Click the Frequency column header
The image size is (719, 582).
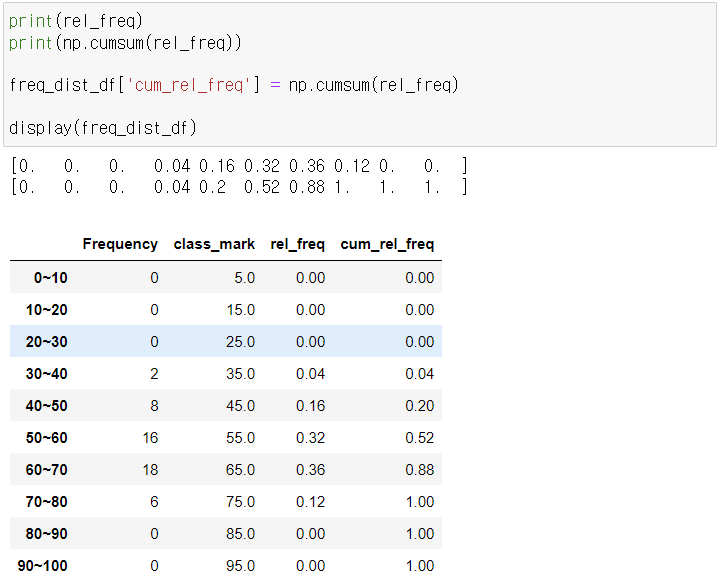coord(120,244)
